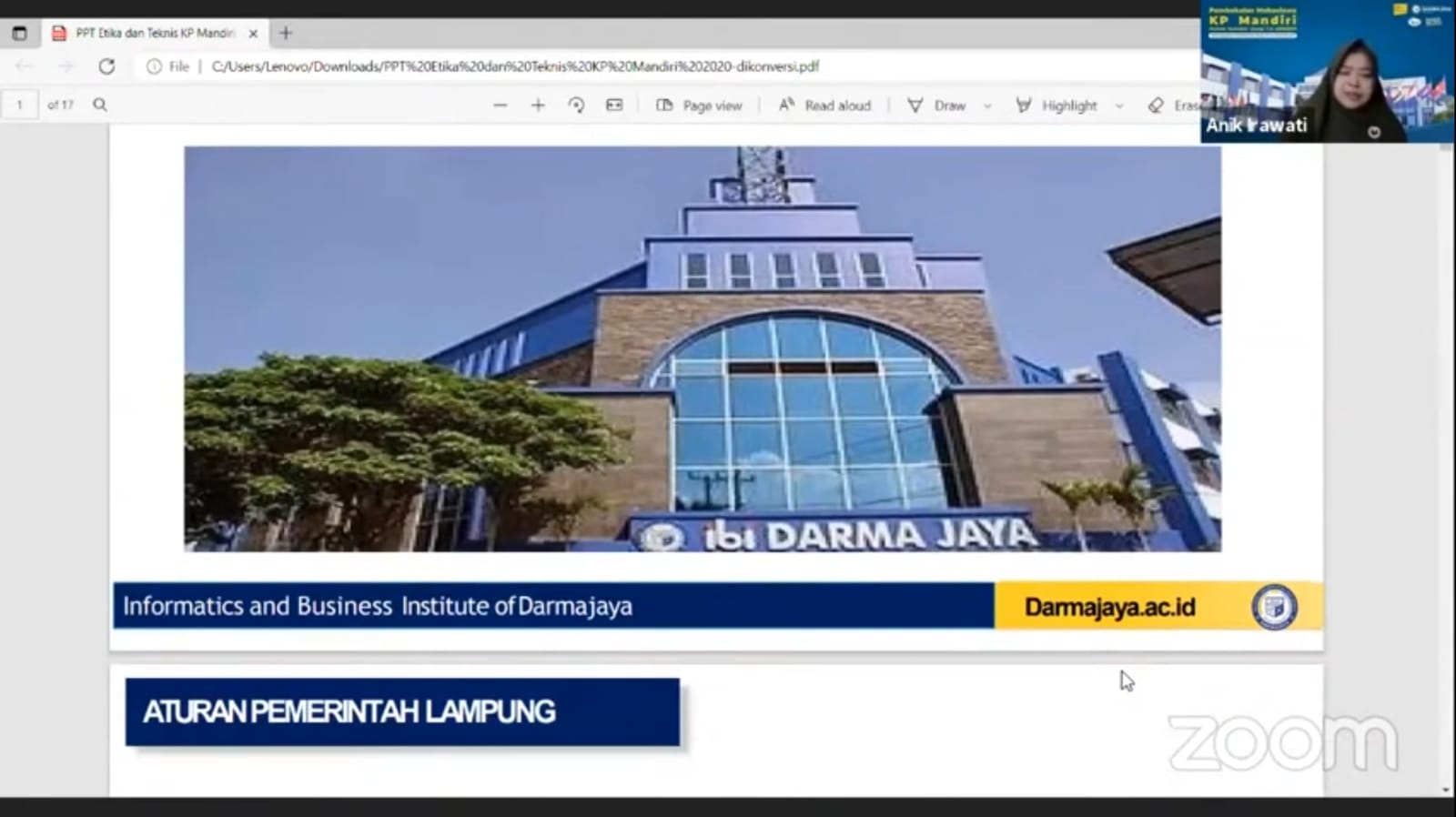Screen dimensions: 1456x817
Task: Reload the PDF page
Action: pyautogui.click(x=106, y=66)
